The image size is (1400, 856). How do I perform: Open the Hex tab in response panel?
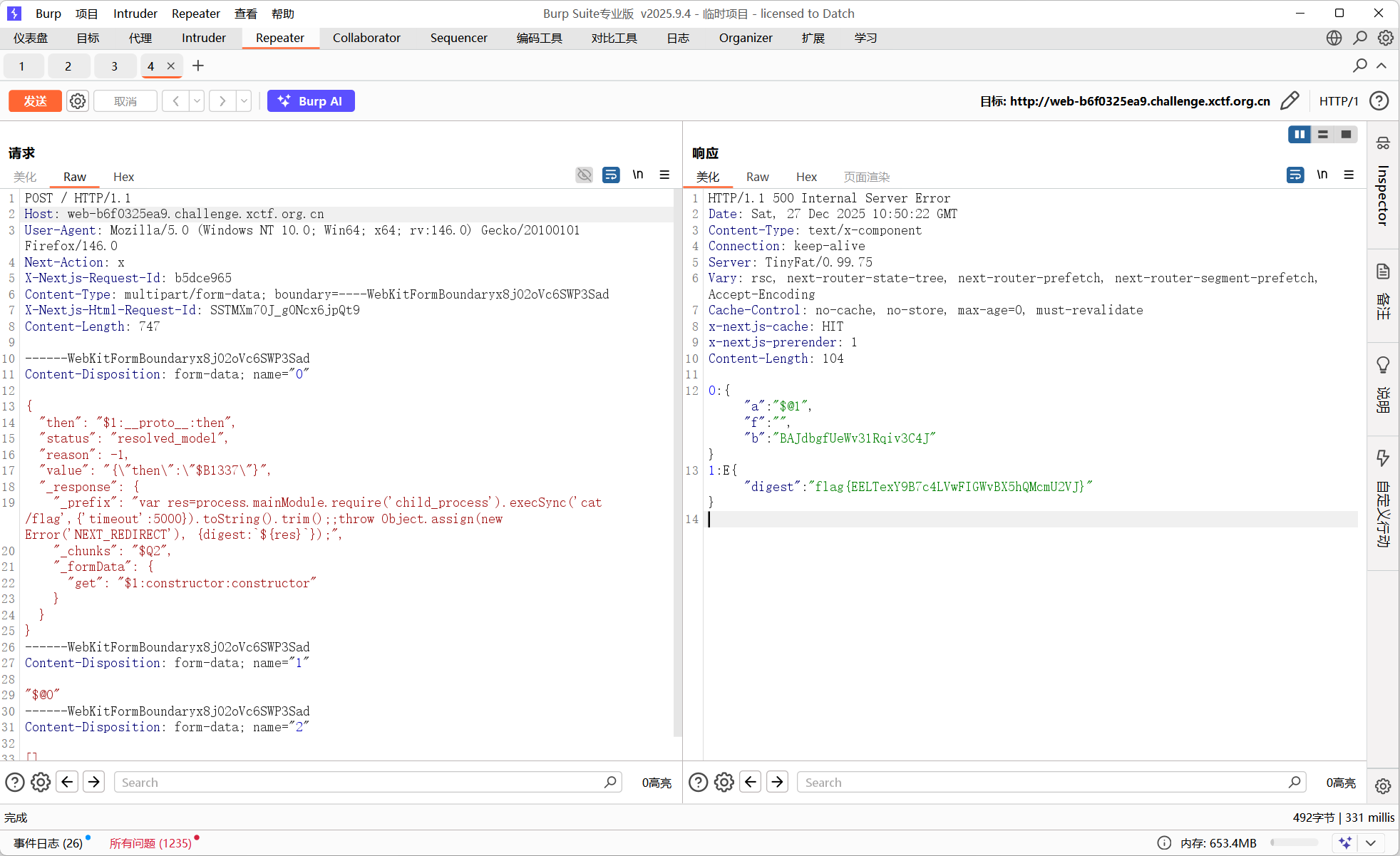(806, 177)
